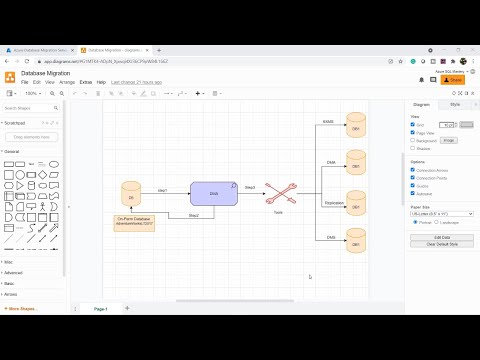Viewport: 480px width, 360px height.
Task: Open the insert plus dropdown
Action: 200,94
